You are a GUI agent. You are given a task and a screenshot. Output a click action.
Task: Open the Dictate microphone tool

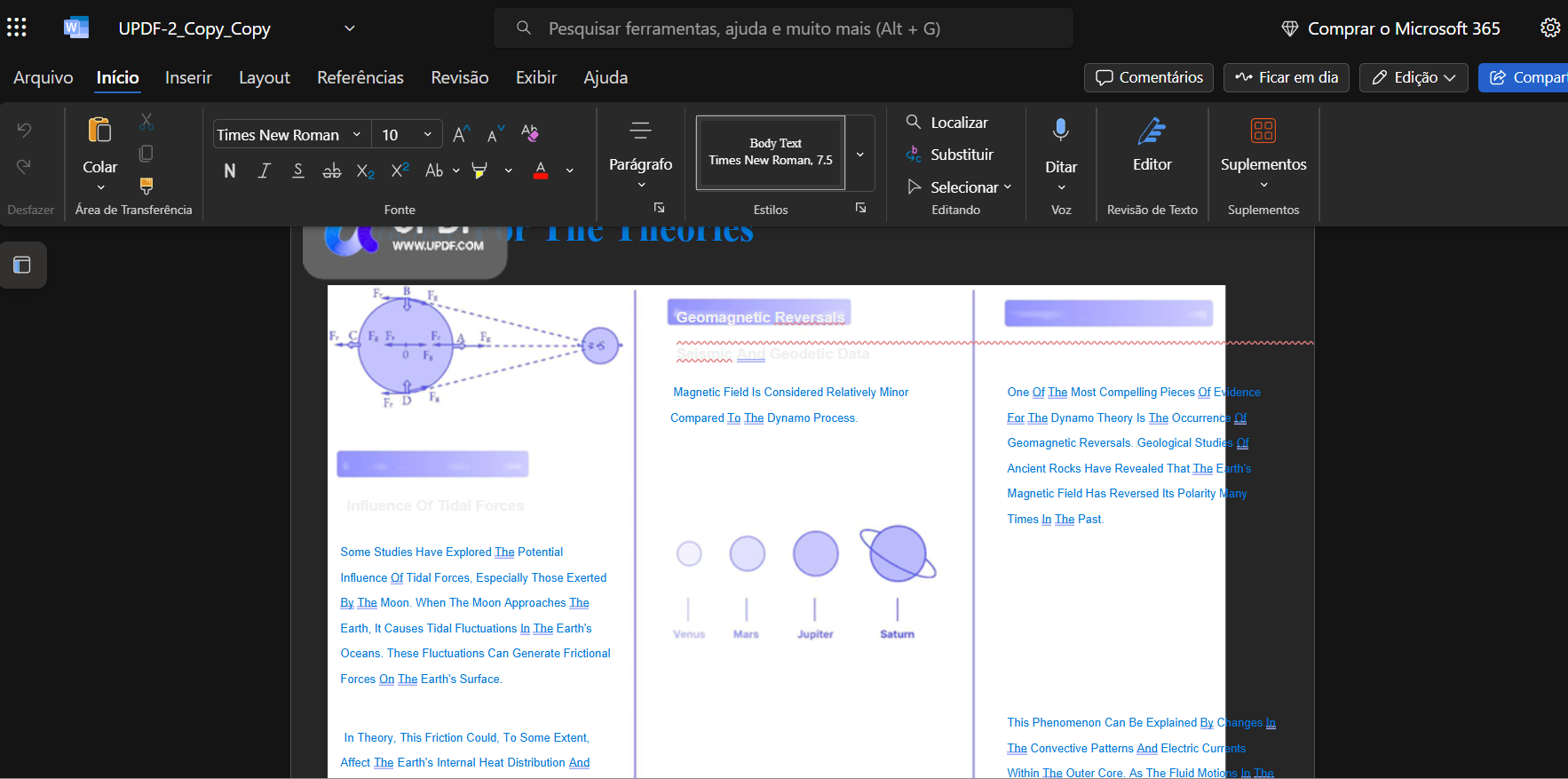[1061, 153]
